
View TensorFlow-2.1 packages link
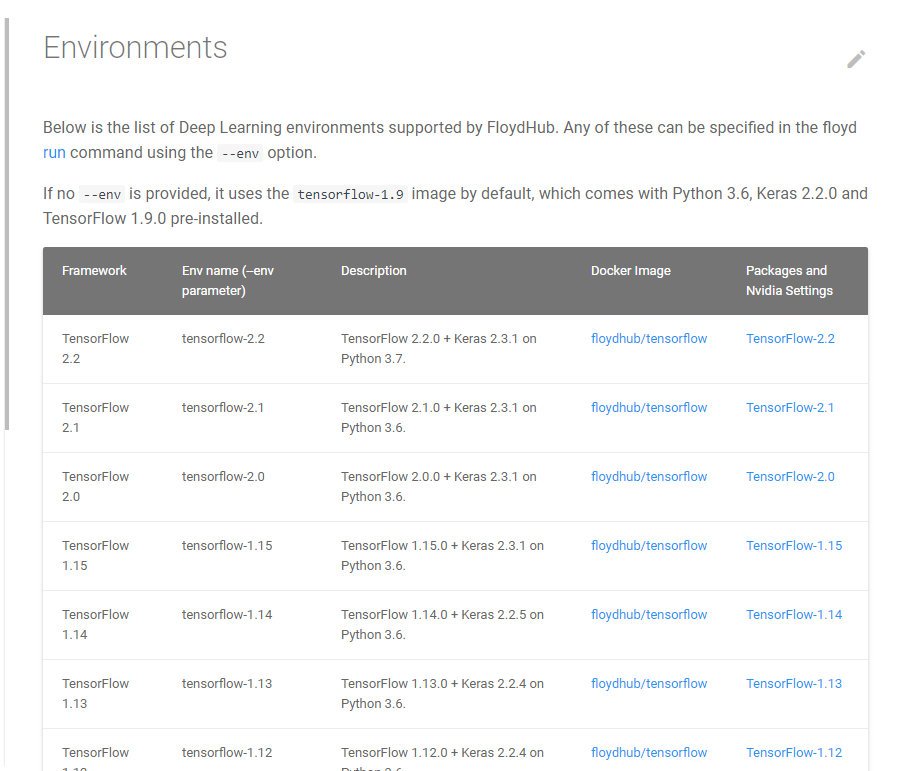click(789, 408)
